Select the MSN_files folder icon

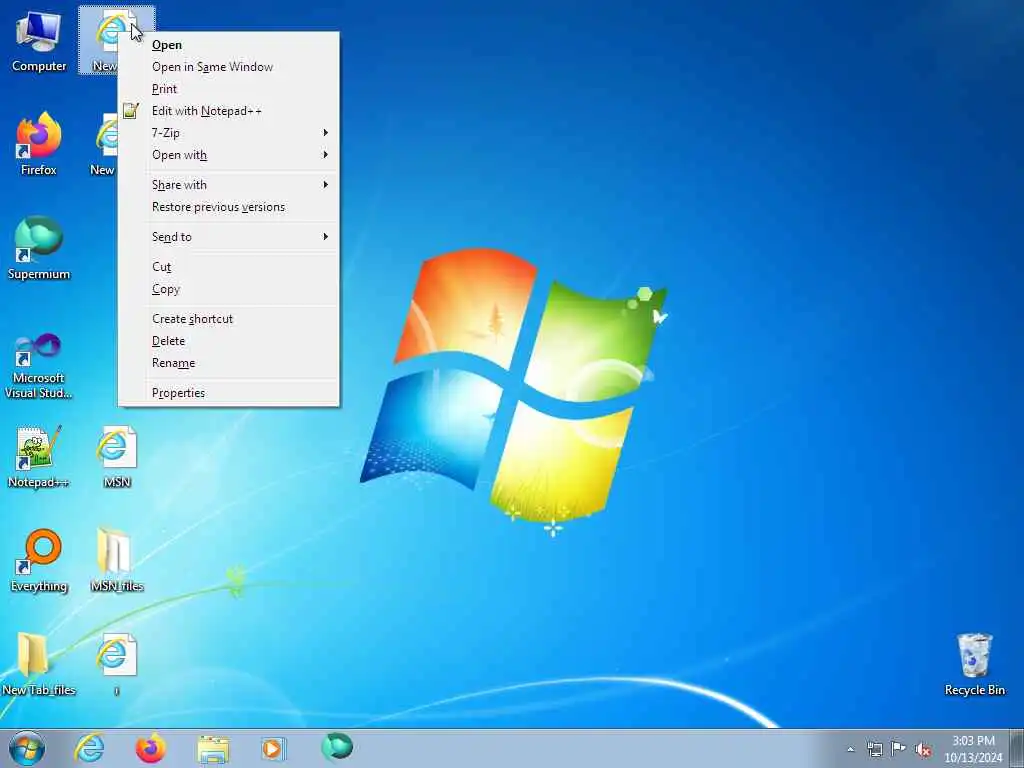click(x=117, y=560)
